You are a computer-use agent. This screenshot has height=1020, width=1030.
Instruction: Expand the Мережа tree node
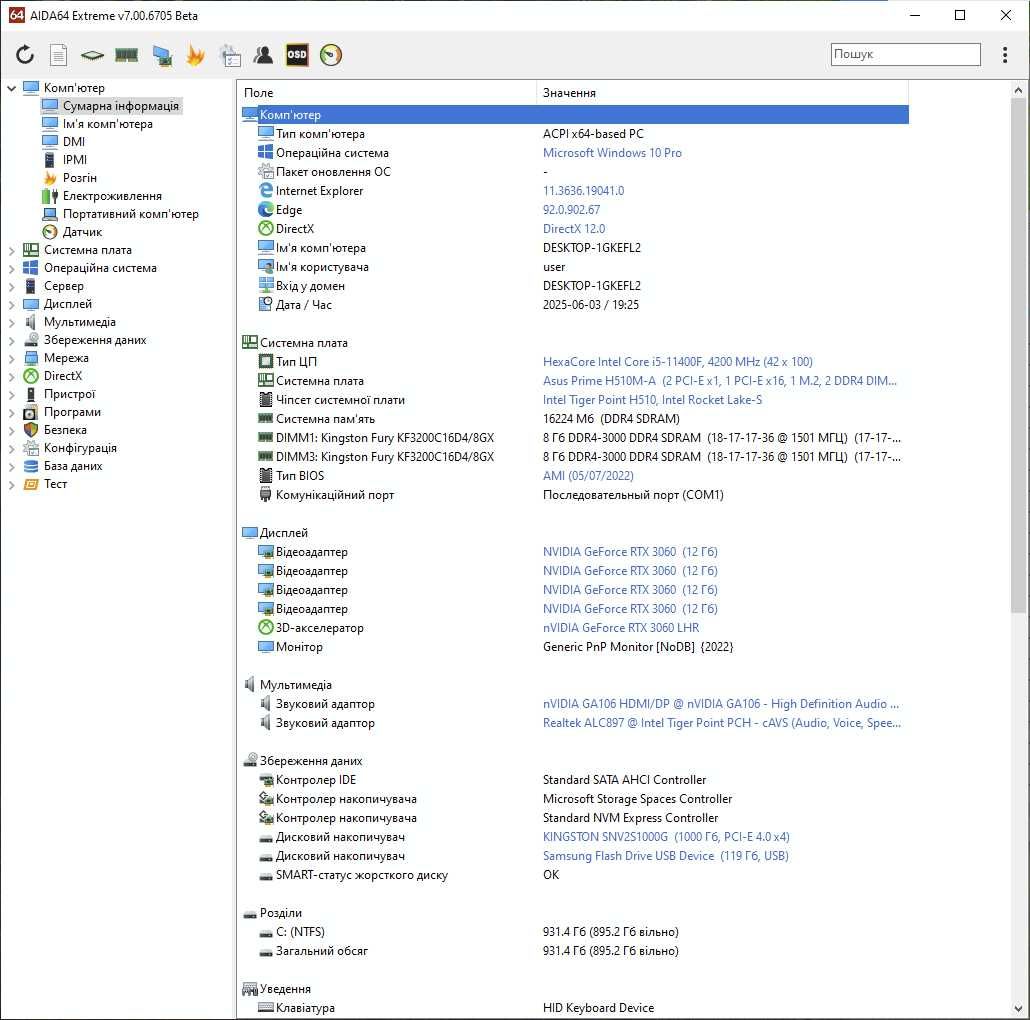pos(11,359)
